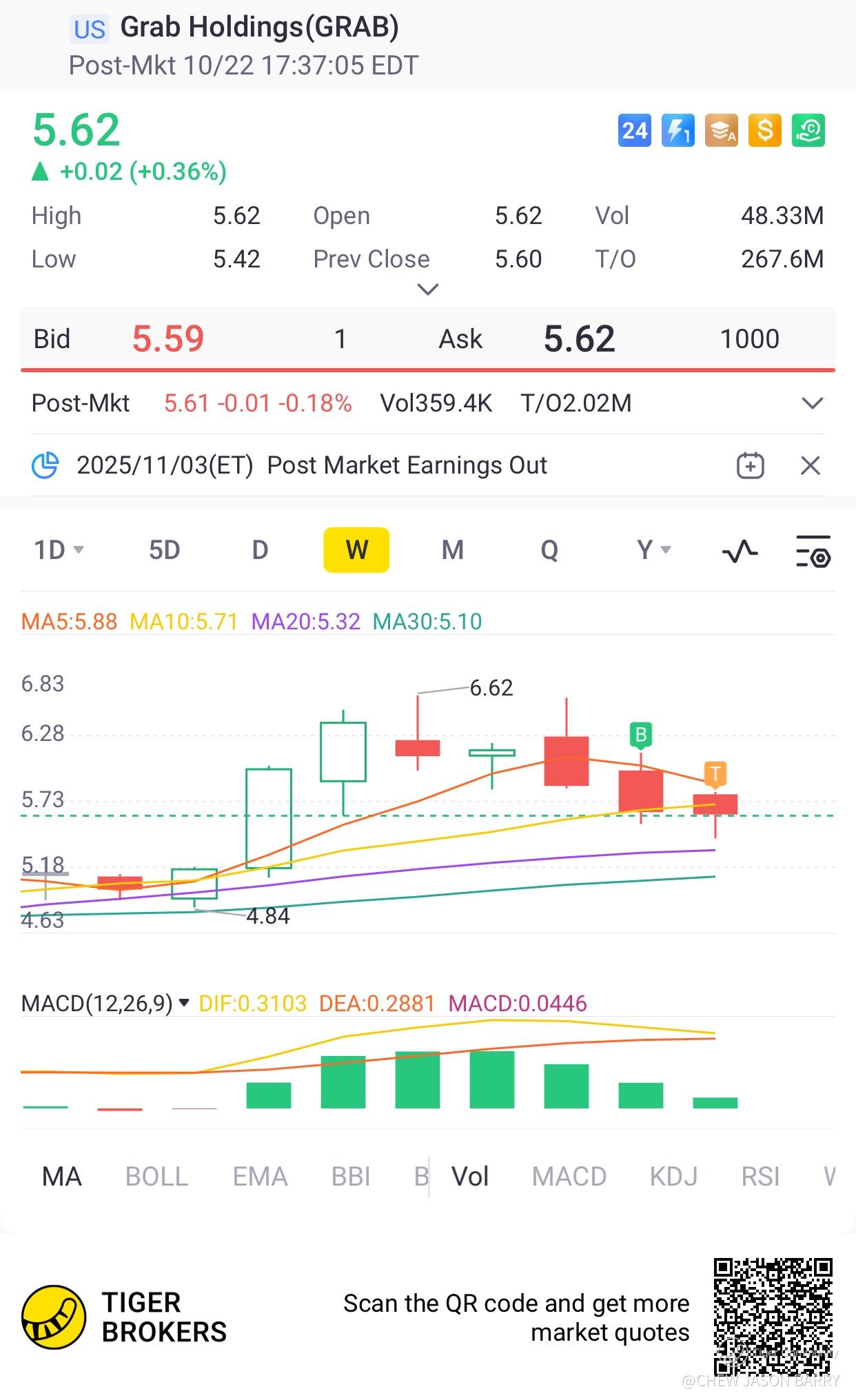Open the earnings pie chart icon
Screen dimensions: 856x1400
pyautogui.click(x=45, y=465)
